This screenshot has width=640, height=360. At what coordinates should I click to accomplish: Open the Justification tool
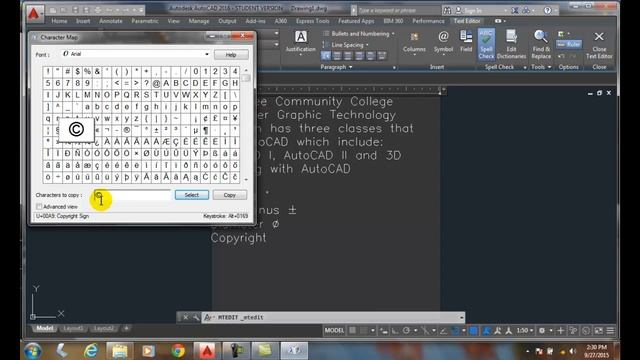pos(301,42)
